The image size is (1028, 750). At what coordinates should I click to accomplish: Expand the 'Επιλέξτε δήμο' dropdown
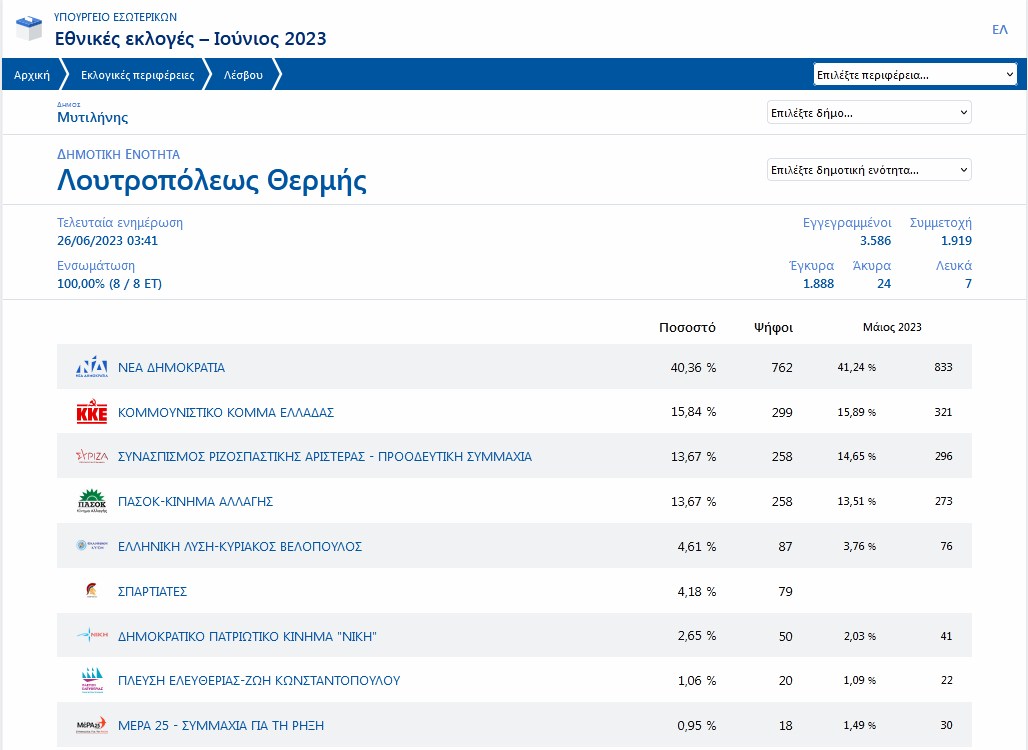[869, 113]
